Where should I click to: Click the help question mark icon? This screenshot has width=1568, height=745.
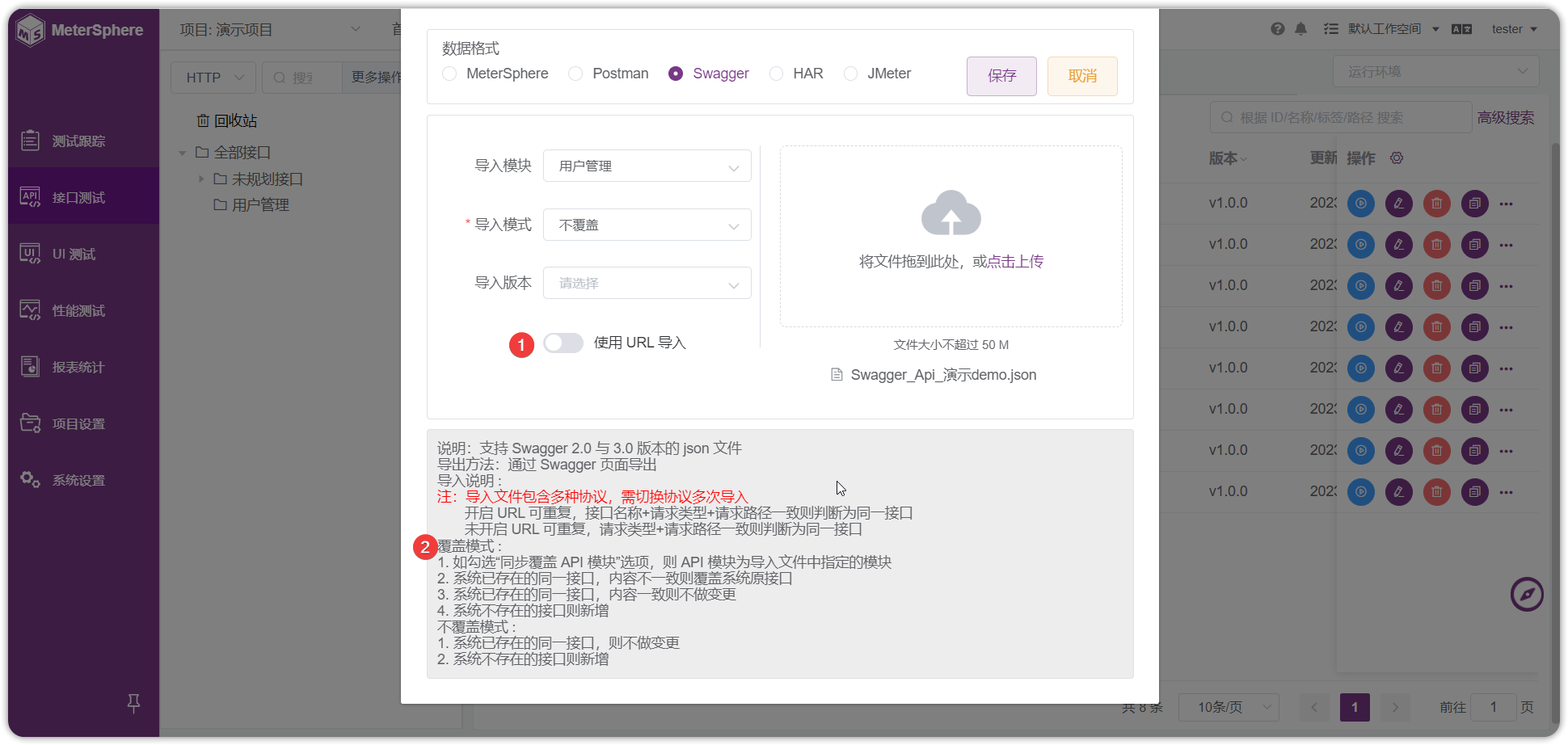(x=1277, y=29)
